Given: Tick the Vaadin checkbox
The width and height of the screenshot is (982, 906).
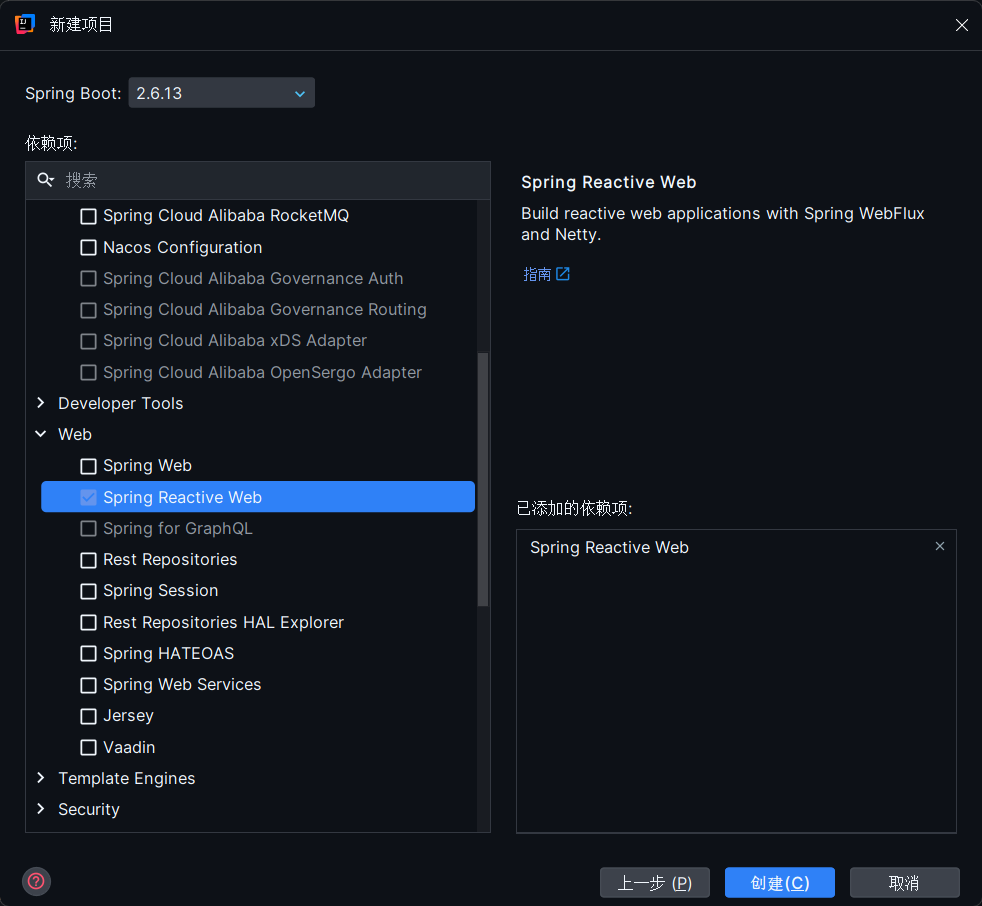Looking at the screenshot, I should (88, 747).
